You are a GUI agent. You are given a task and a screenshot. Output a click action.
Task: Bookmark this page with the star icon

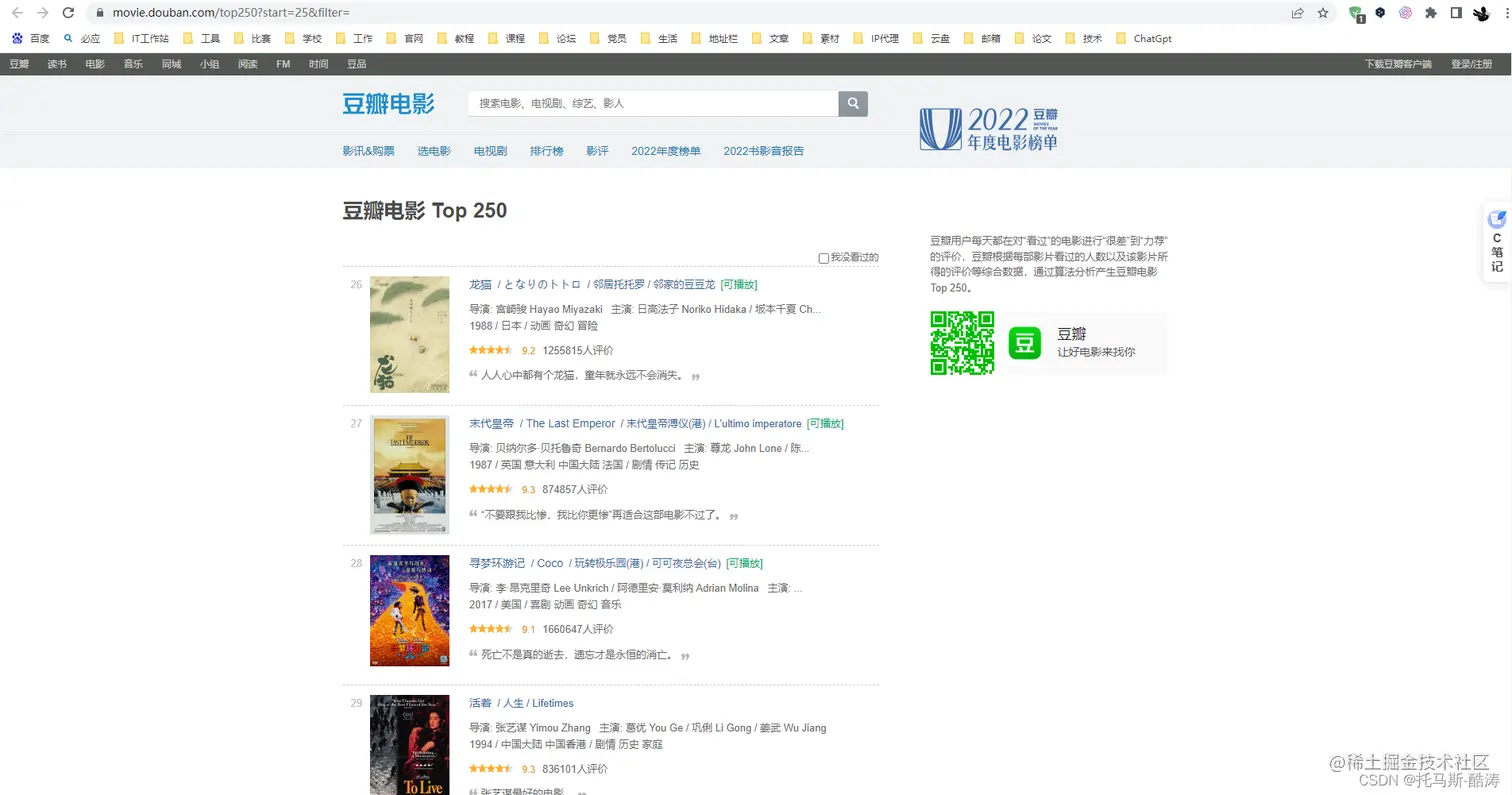tap(1323, 13)
